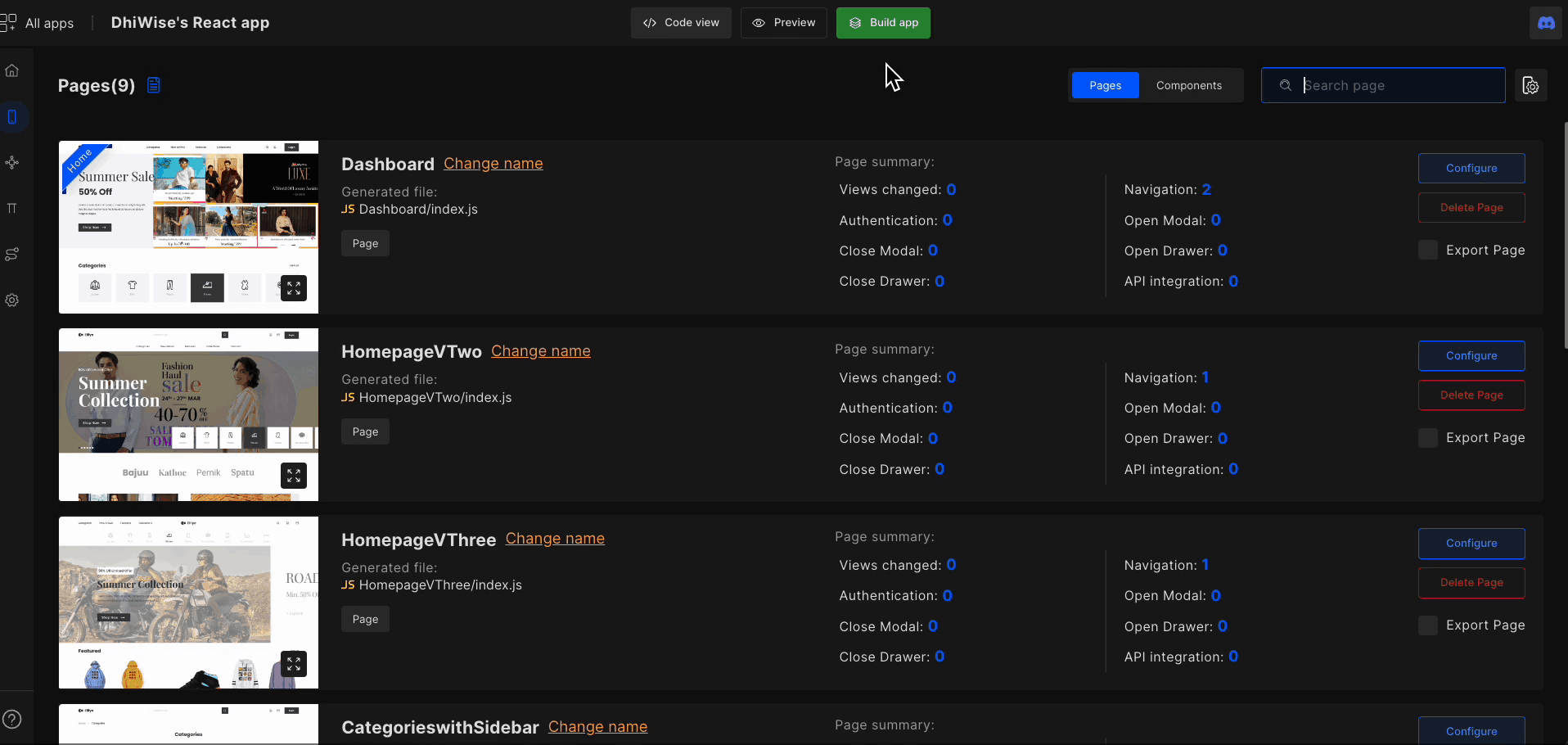This screenshot has height=745, width=1568.
Task: Open the document icon beside Pages(9)
Action: coord(154,85)
